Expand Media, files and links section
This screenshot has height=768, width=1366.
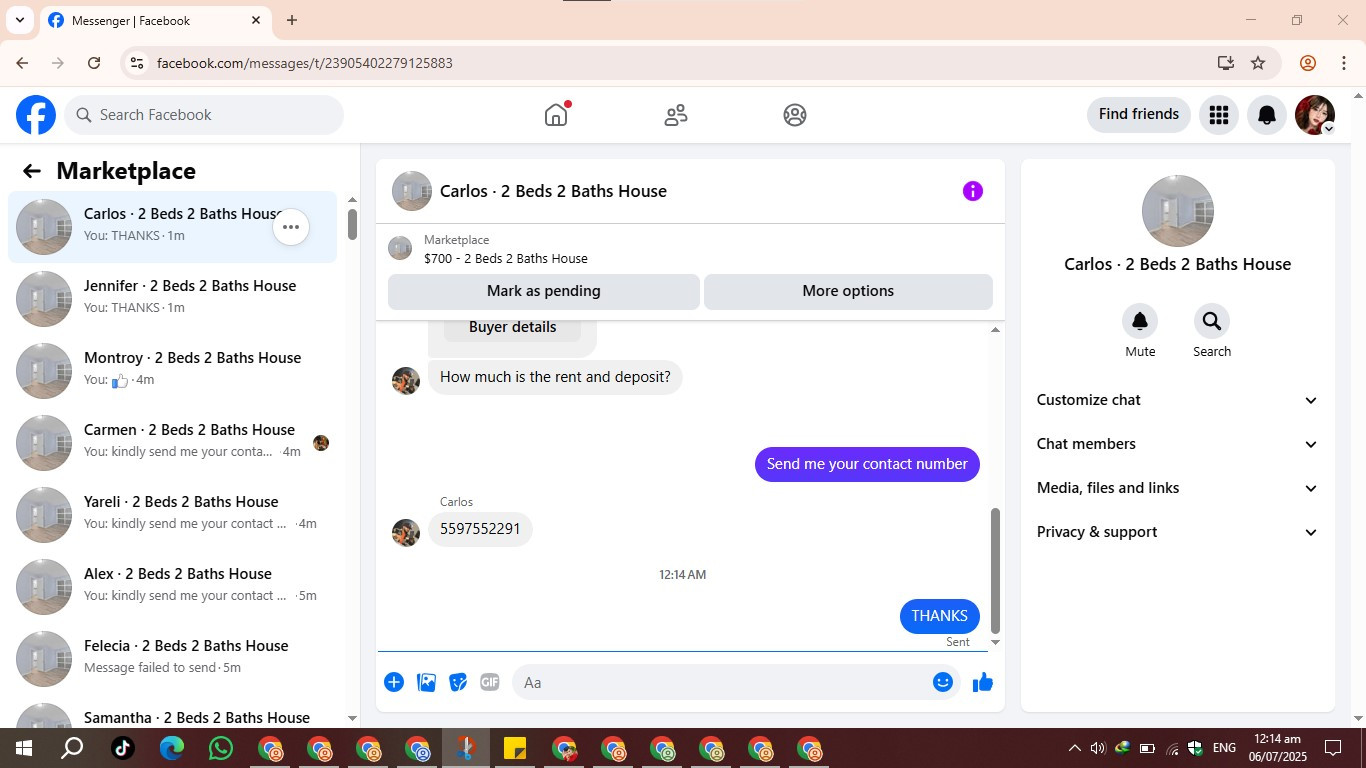click(1178, 488)
